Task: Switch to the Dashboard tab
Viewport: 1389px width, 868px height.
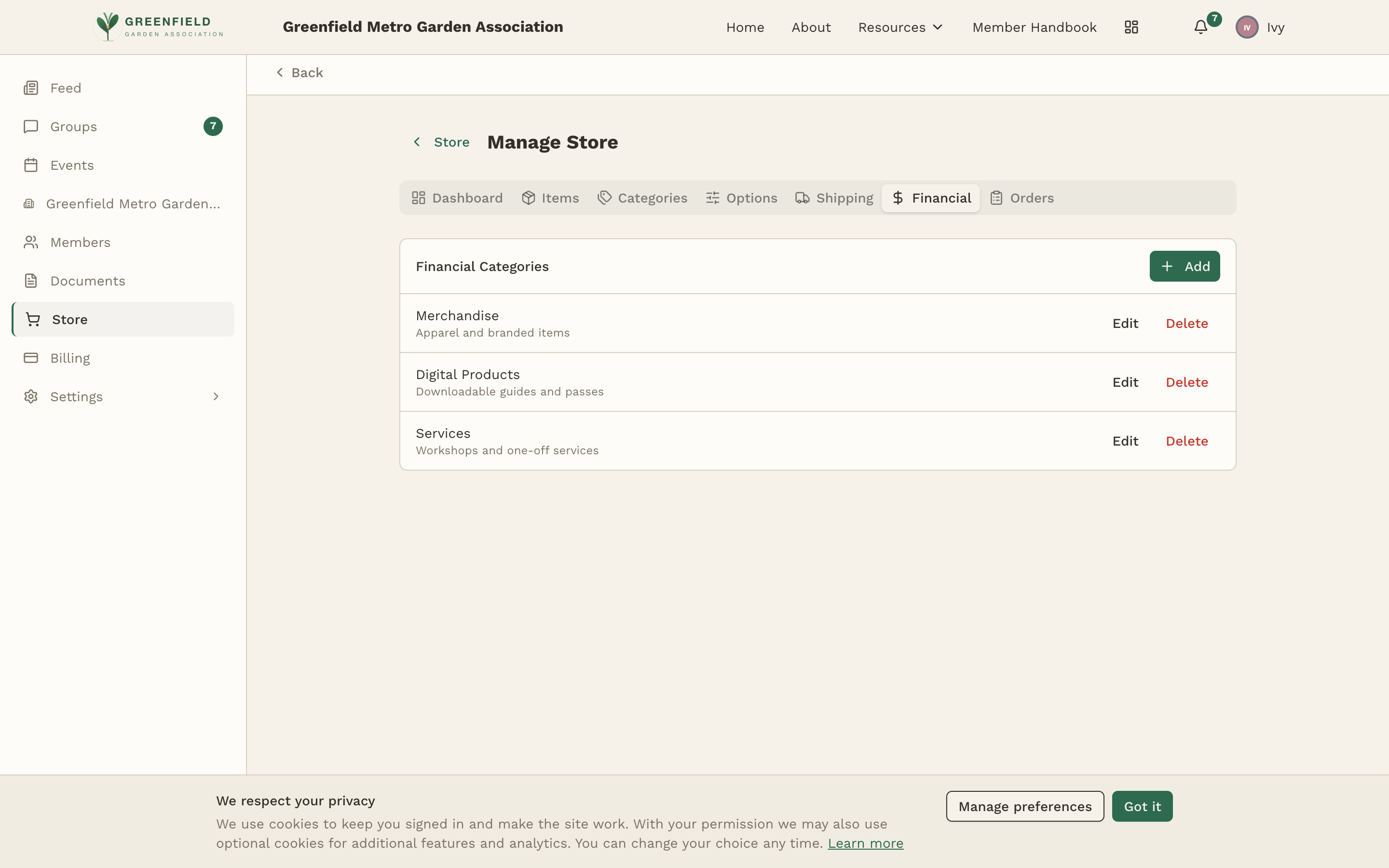Action: pyautogui.click(x=457, y=198)
